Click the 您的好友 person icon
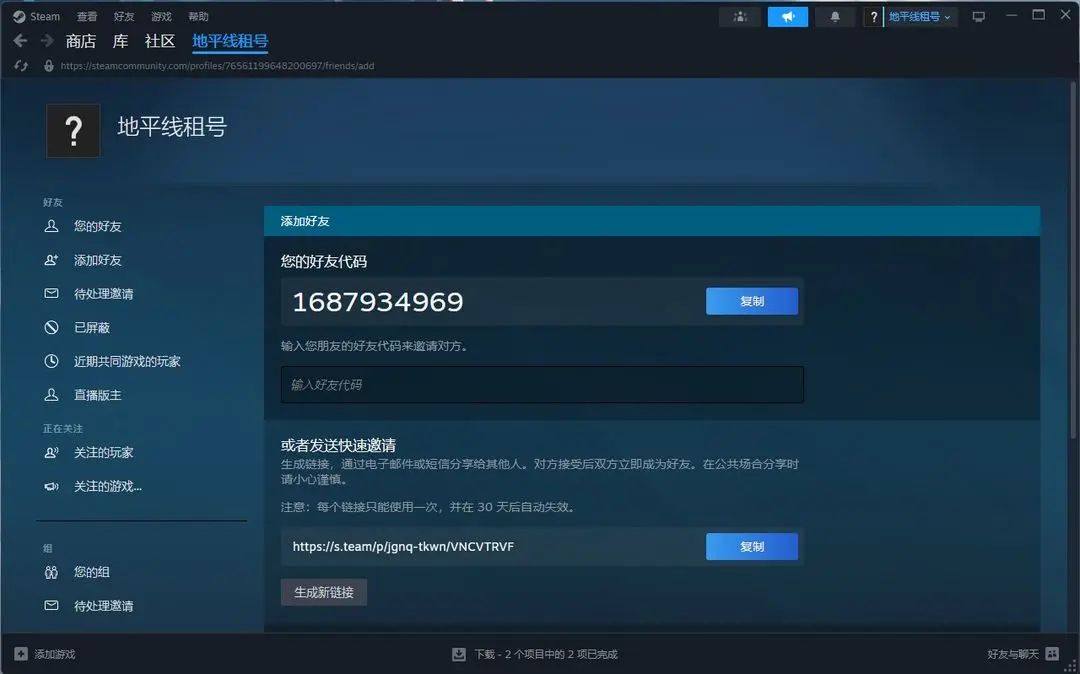The image size is (1080, 674). point(51,226)
